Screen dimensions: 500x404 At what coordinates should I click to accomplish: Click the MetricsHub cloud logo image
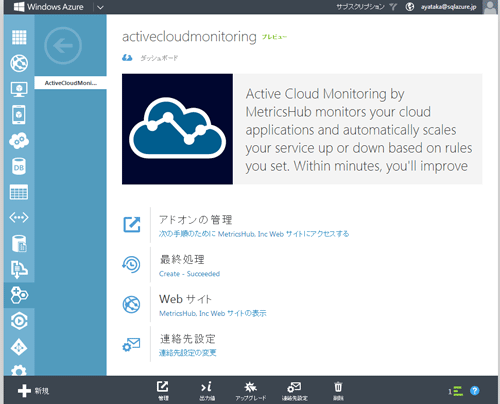tap(177, 129)
